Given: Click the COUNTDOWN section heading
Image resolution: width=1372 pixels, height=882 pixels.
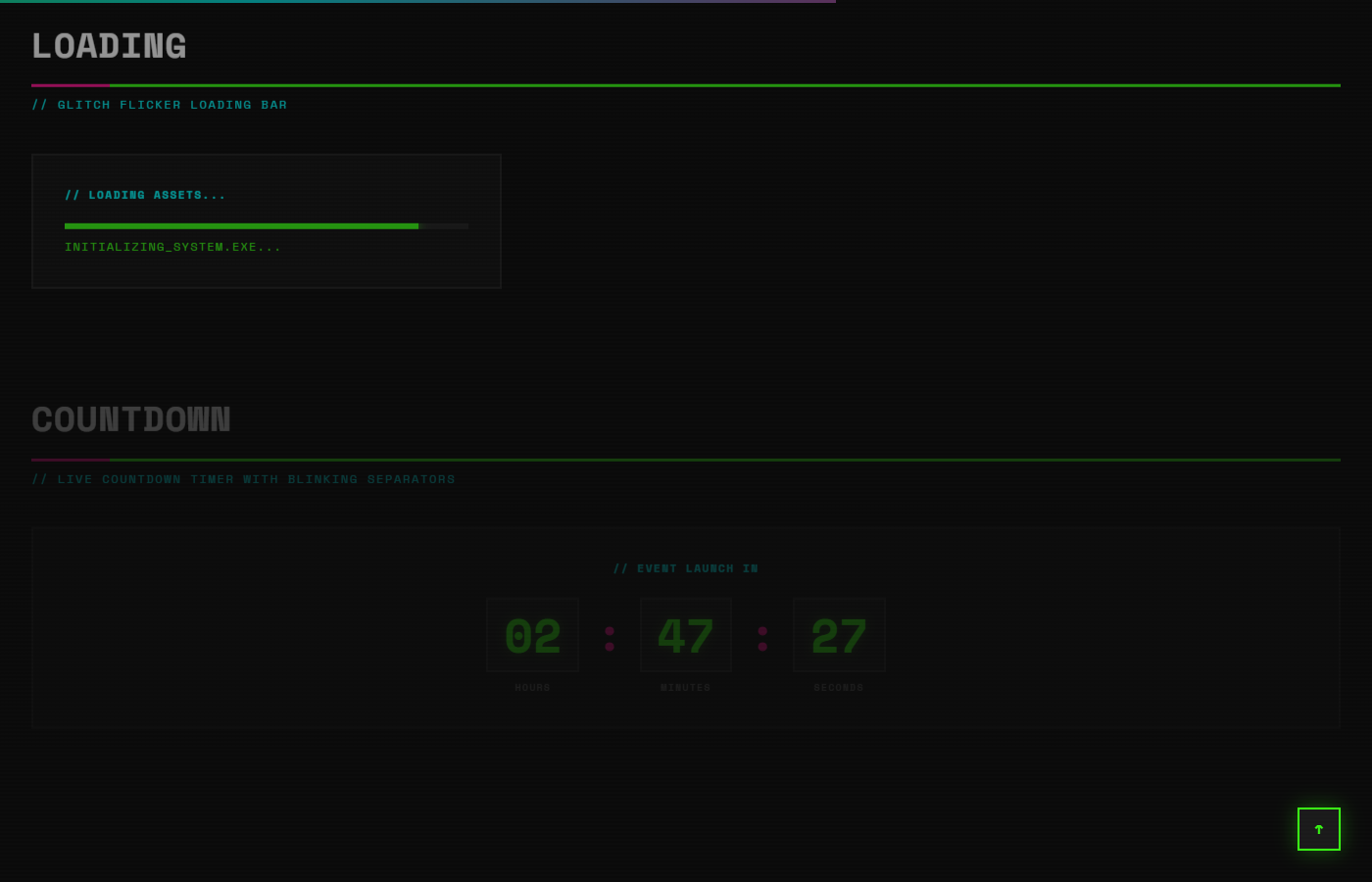Looking at the screenshot, I should click(131, 419).
